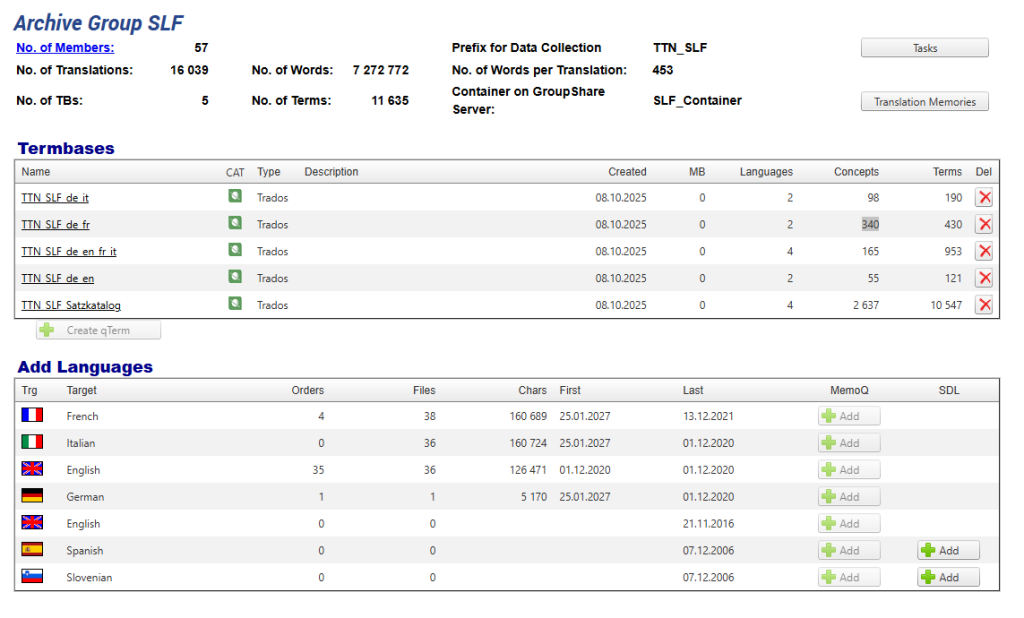Click the Slovenian flag icon

pos(32,577)
